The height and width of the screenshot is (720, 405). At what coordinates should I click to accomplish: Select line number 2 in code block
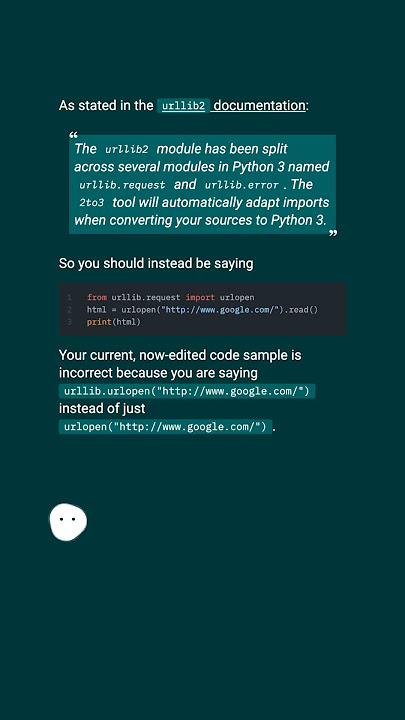pyautogui.click(x=69, y=310)
